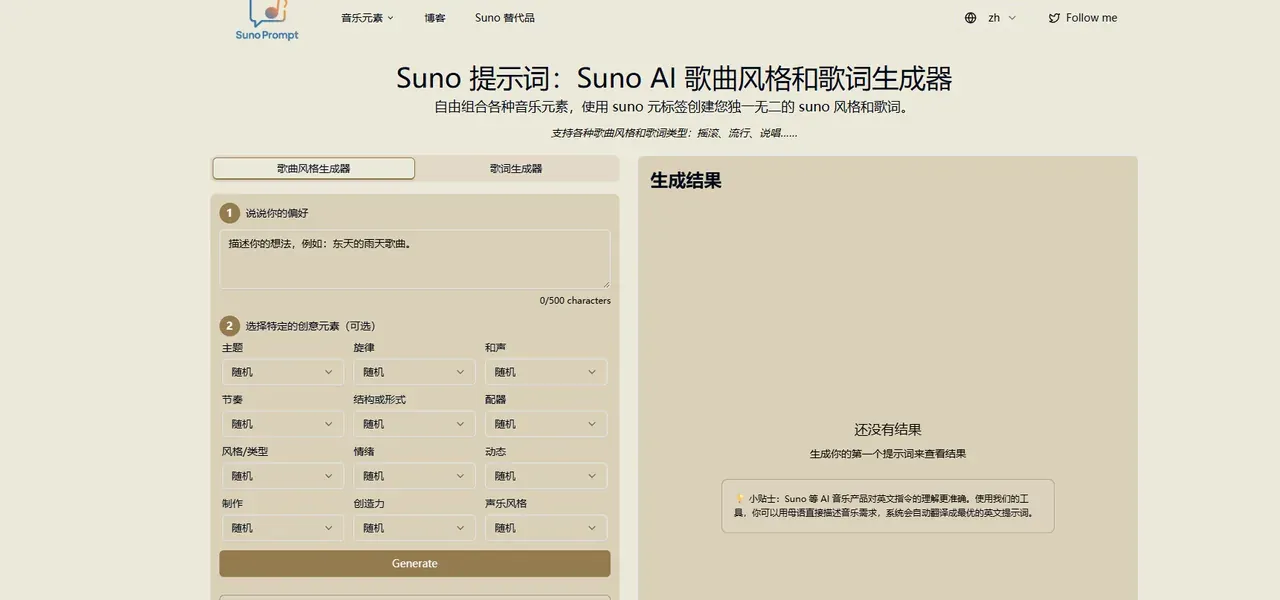
Task: Click the 0/500 characters counter
Action: [575, 300]
